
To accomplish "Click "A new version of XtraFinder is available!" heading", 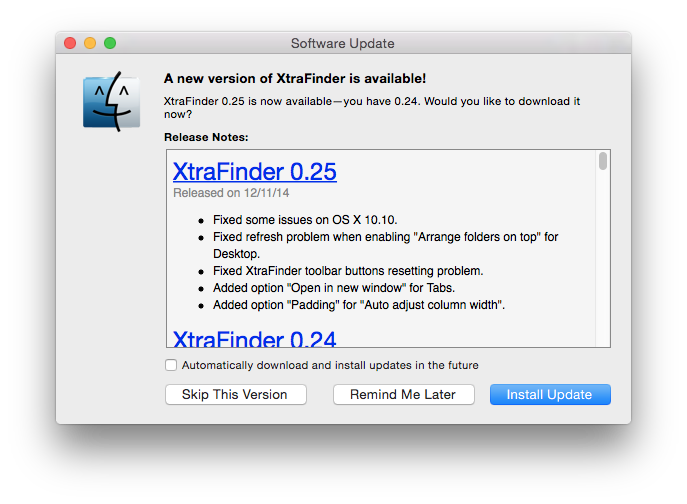I will click(295, 78).
